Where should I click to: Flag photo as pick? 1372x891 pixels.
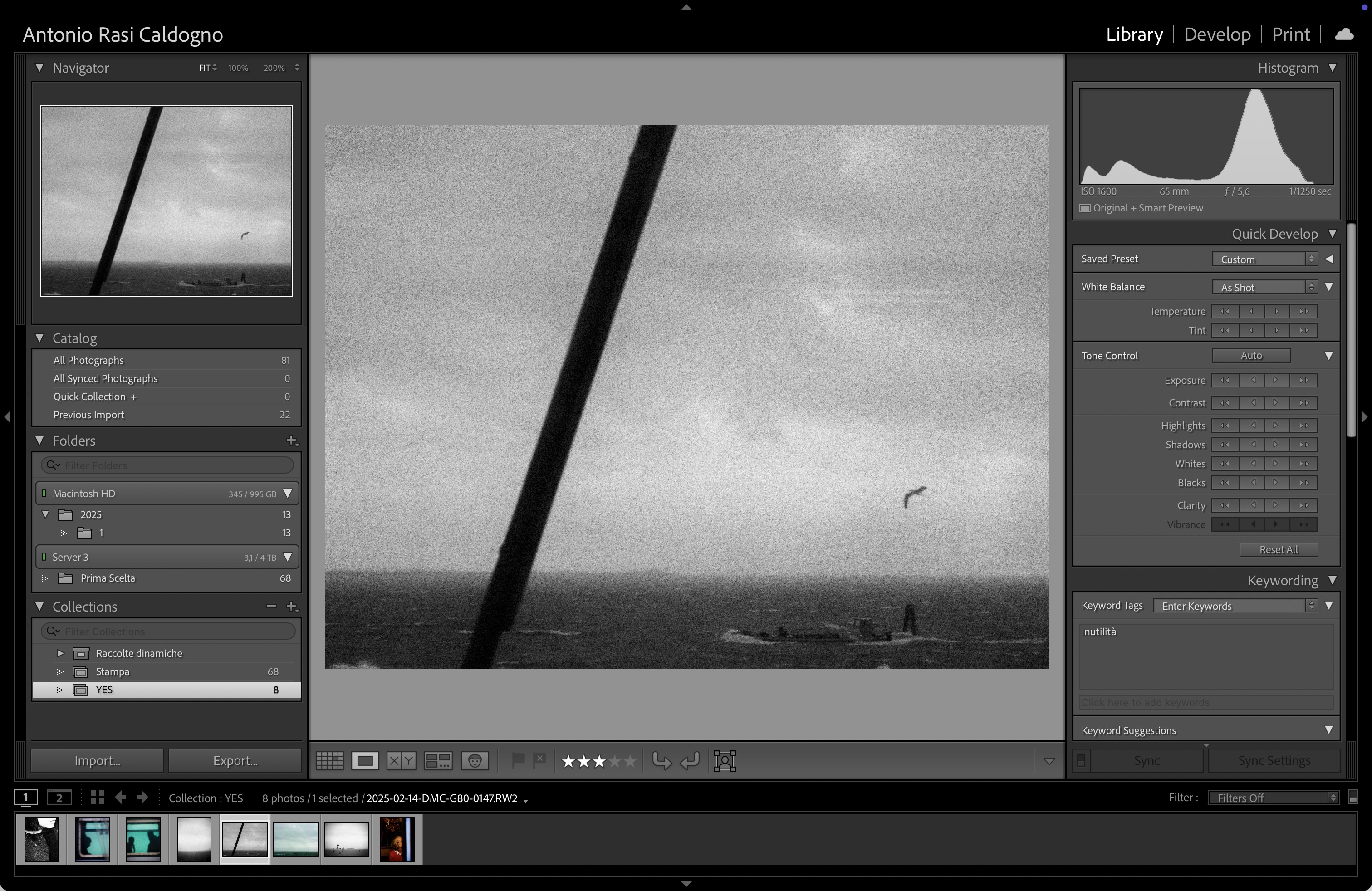(518, 761)
